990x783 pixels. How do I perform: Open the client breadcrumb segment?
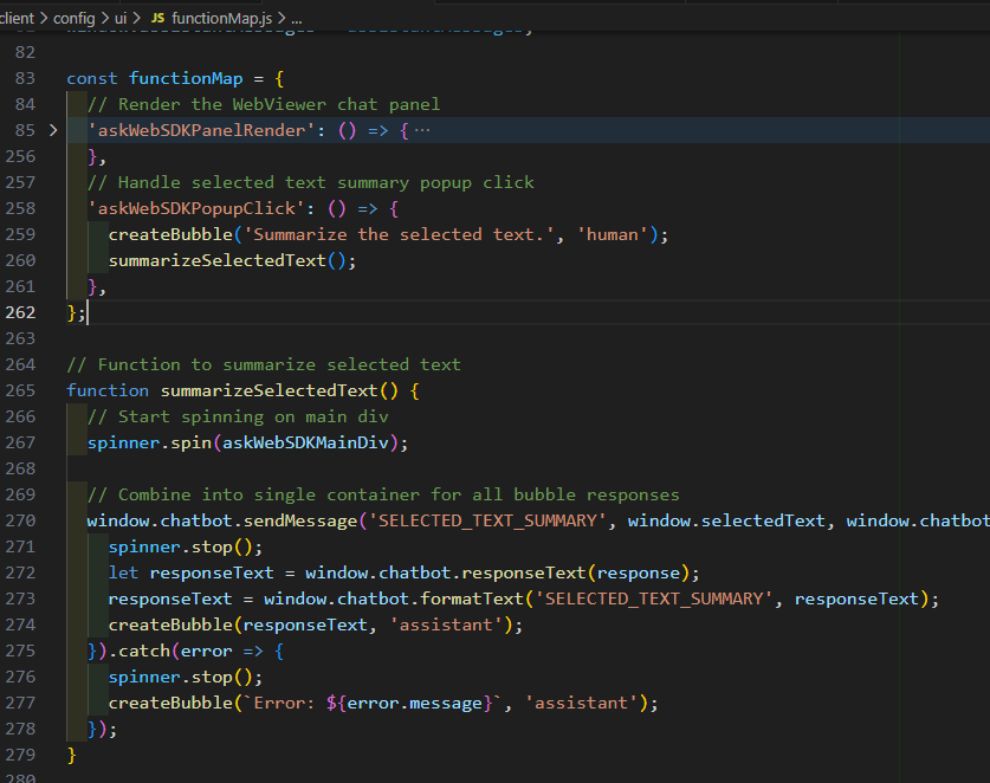pos(17,18)
